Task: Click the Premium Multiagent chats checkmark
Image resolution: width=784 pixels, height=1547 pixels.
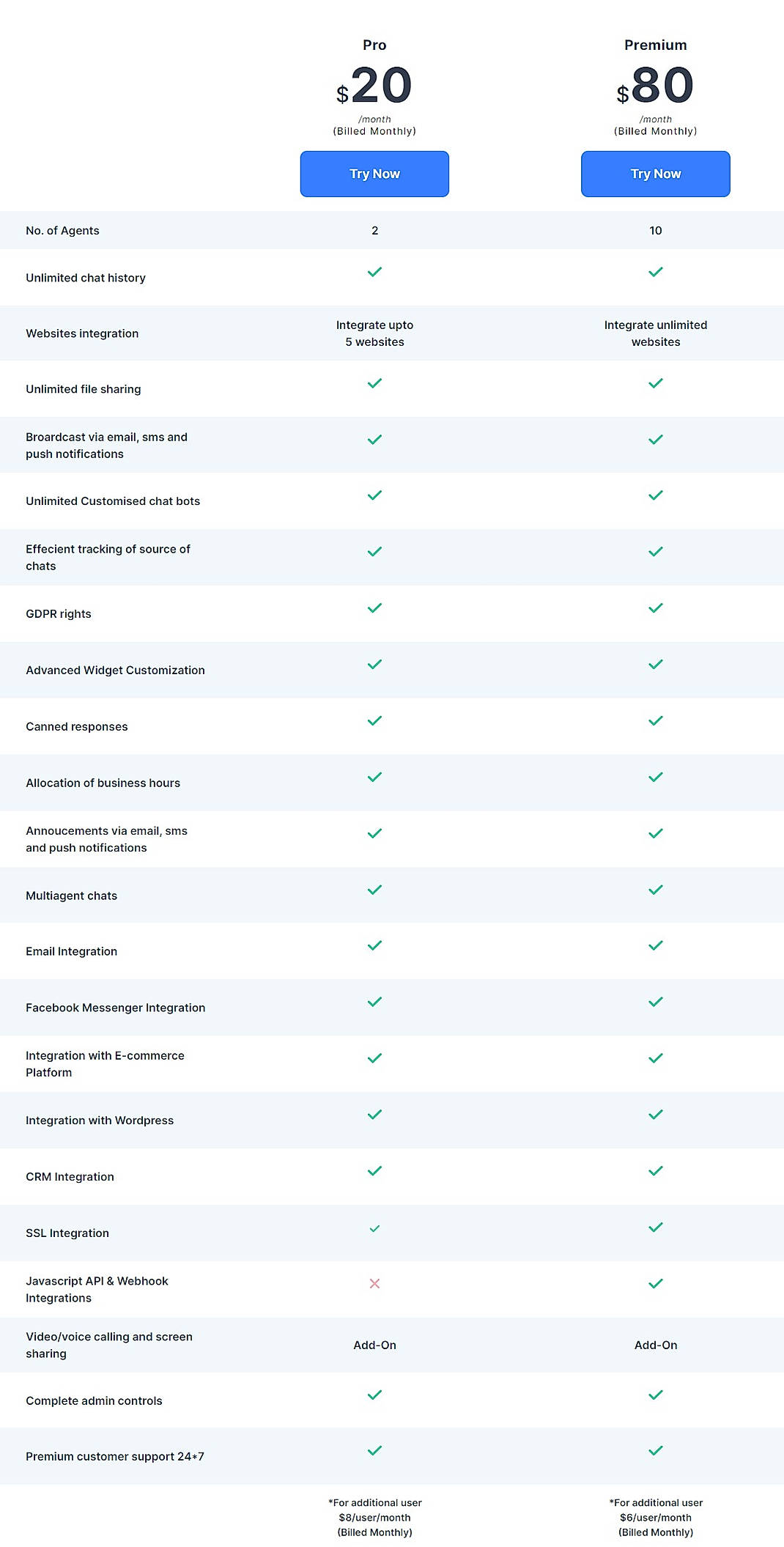Action: pyautogui.click(x=654, y=890)
